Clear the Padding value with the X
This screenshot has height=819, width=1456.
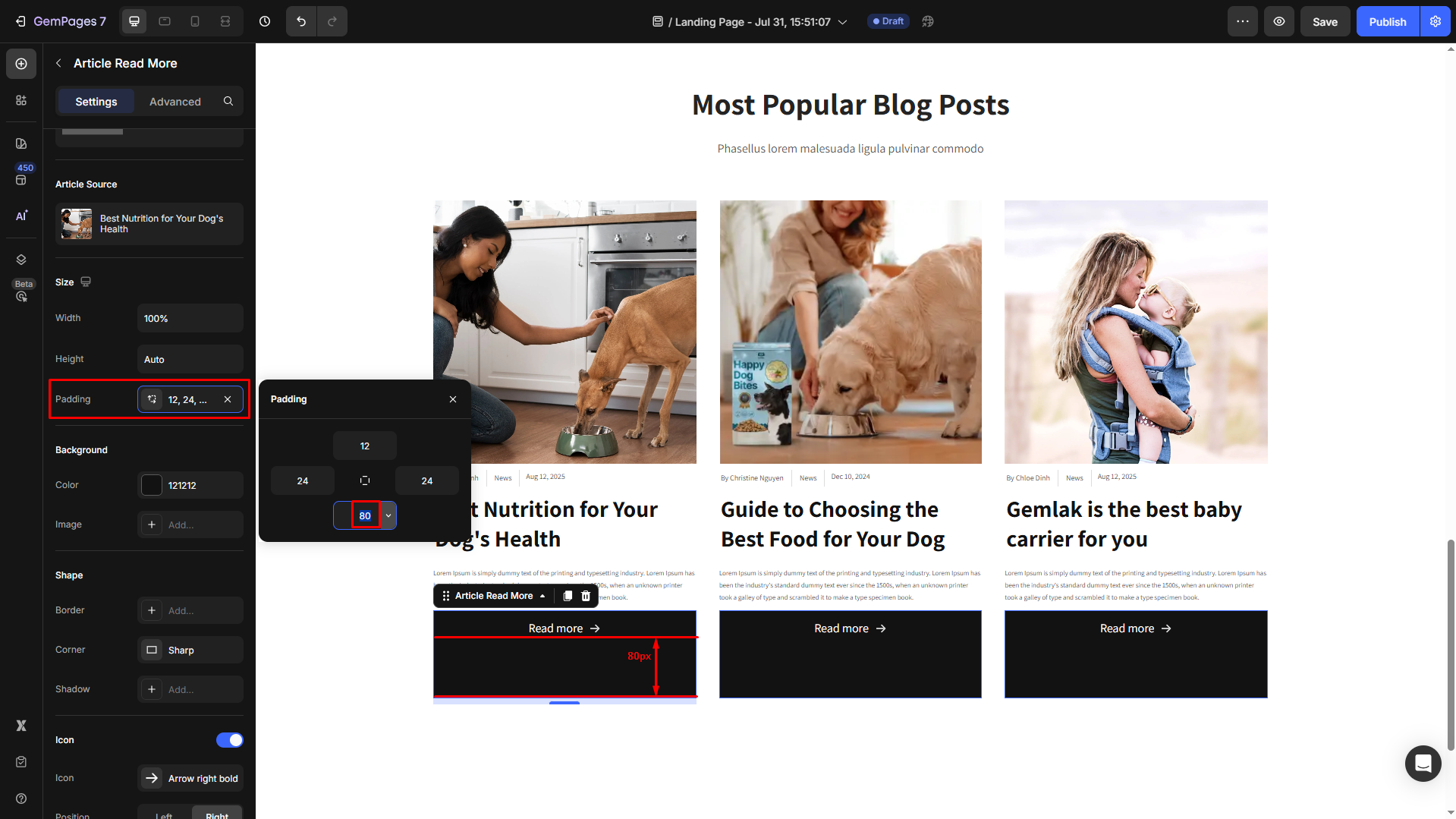tap(228, 399)
